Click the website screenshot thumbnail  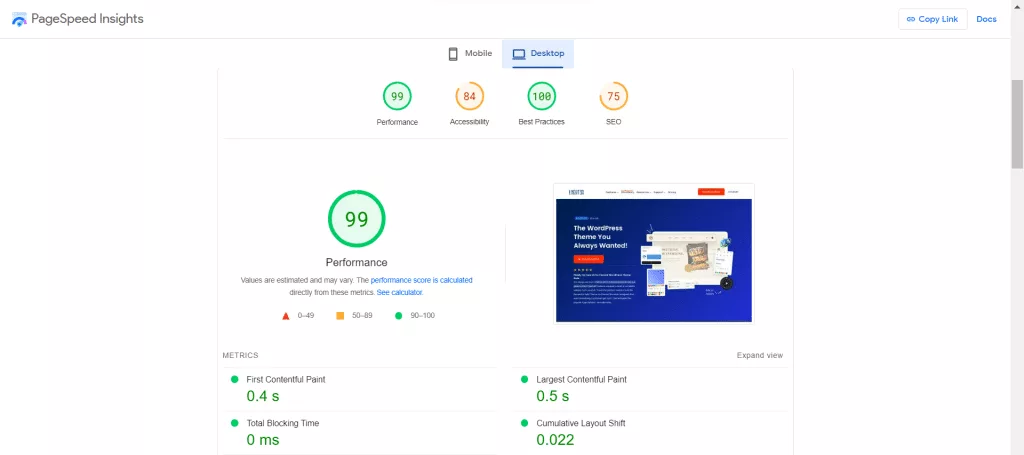point(654,253)
